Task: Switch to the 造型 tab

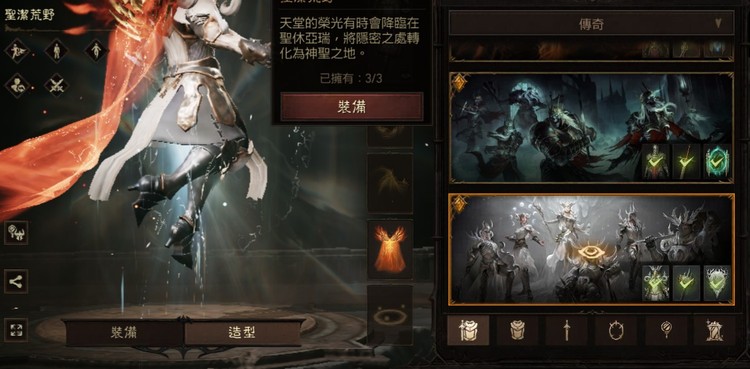Action: (x=243, y=333)
